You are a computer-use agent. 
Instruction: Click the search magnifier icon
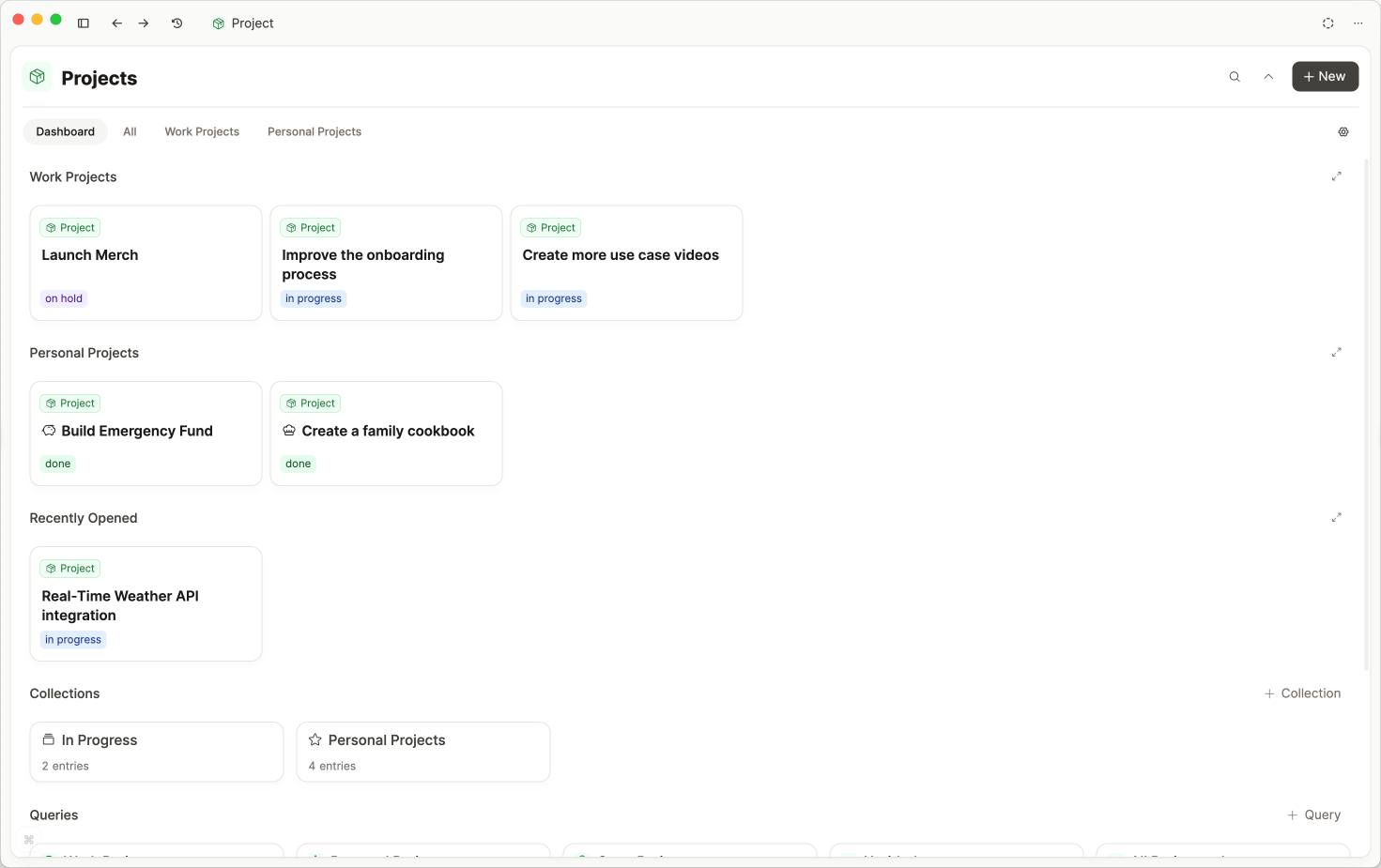pos(1235,77)
